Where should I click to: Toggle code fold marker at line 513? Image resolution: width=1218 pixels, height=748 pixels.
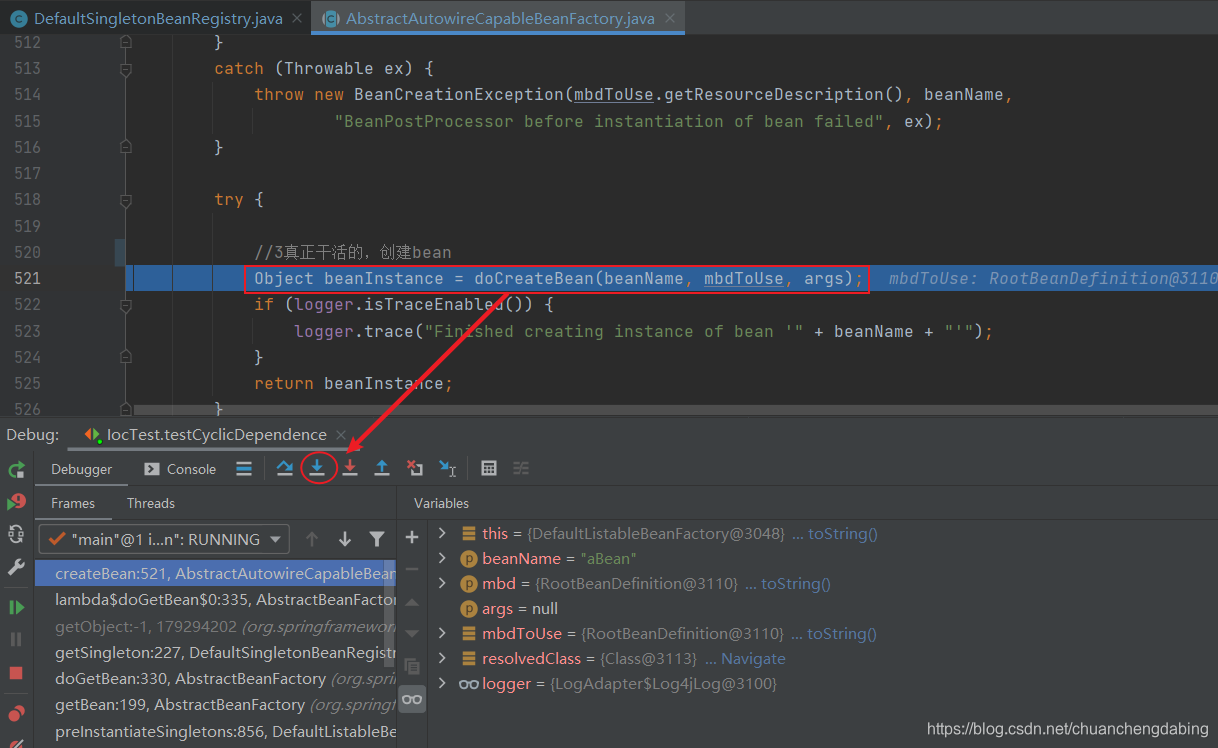tap(126, 69)
